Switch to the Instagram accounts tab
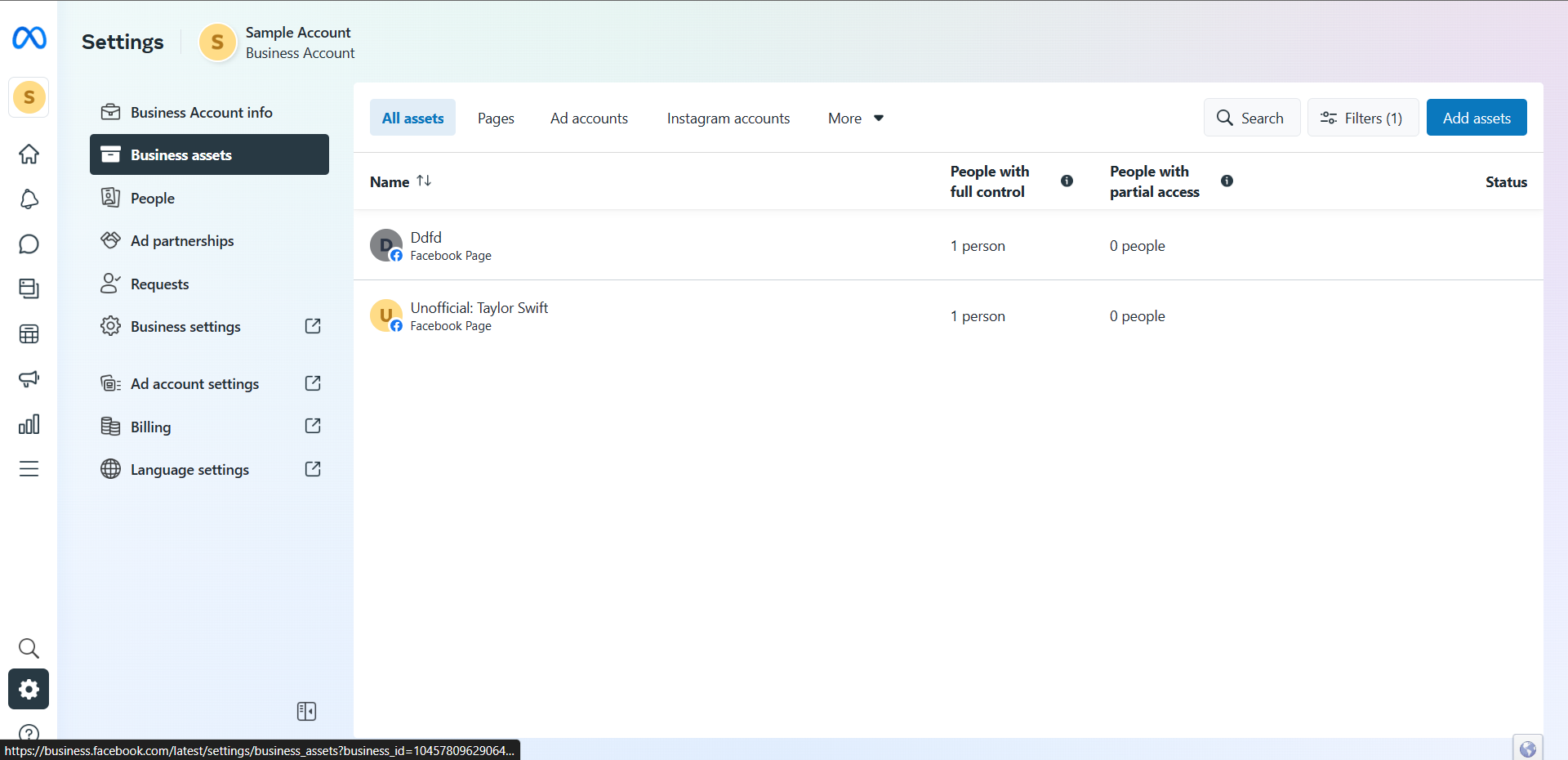 [x=728, y=118]
